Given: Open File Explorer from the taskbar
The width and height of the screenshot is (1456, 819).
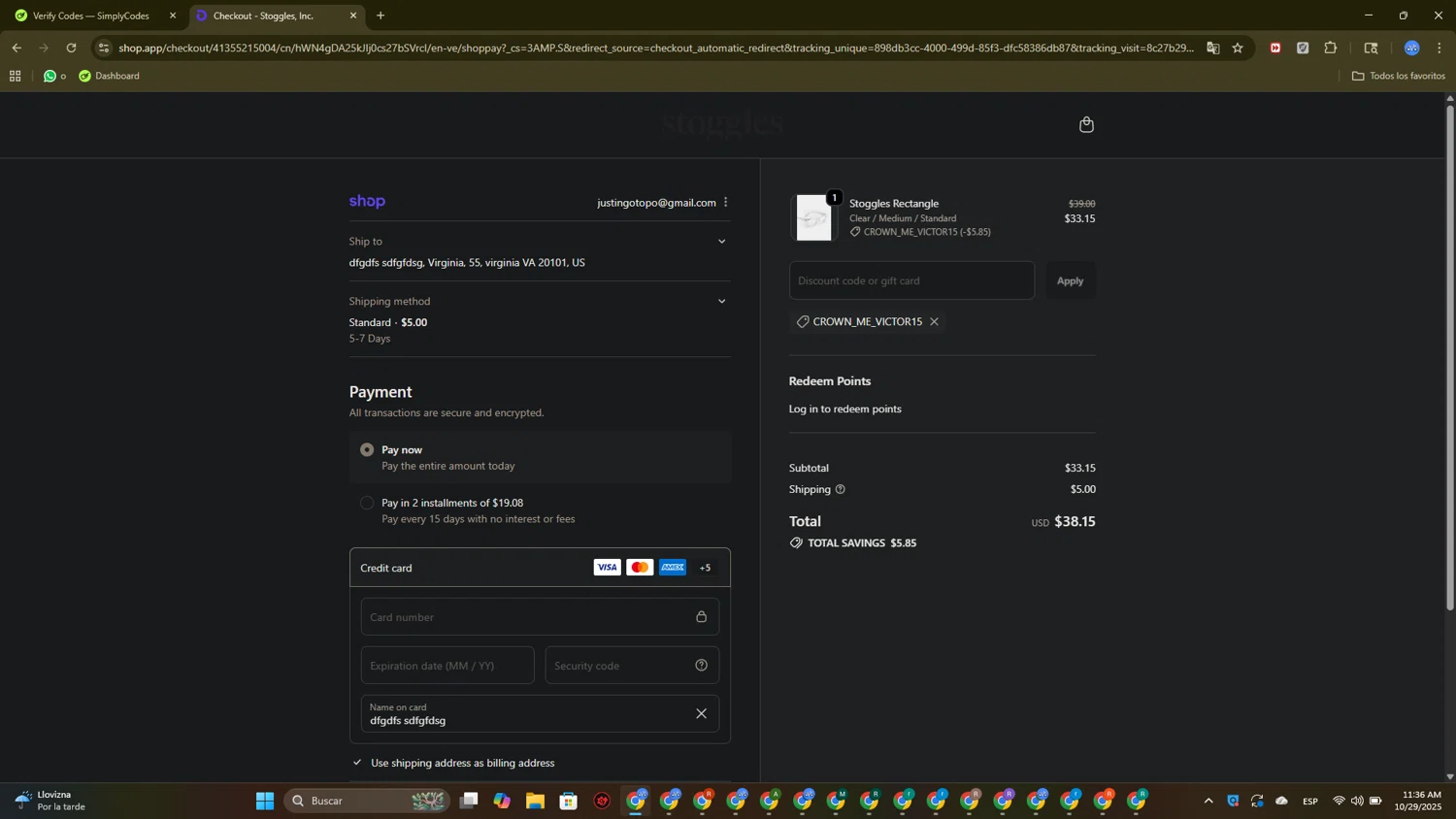Looking at the screenshot, I should coord(535,801).
